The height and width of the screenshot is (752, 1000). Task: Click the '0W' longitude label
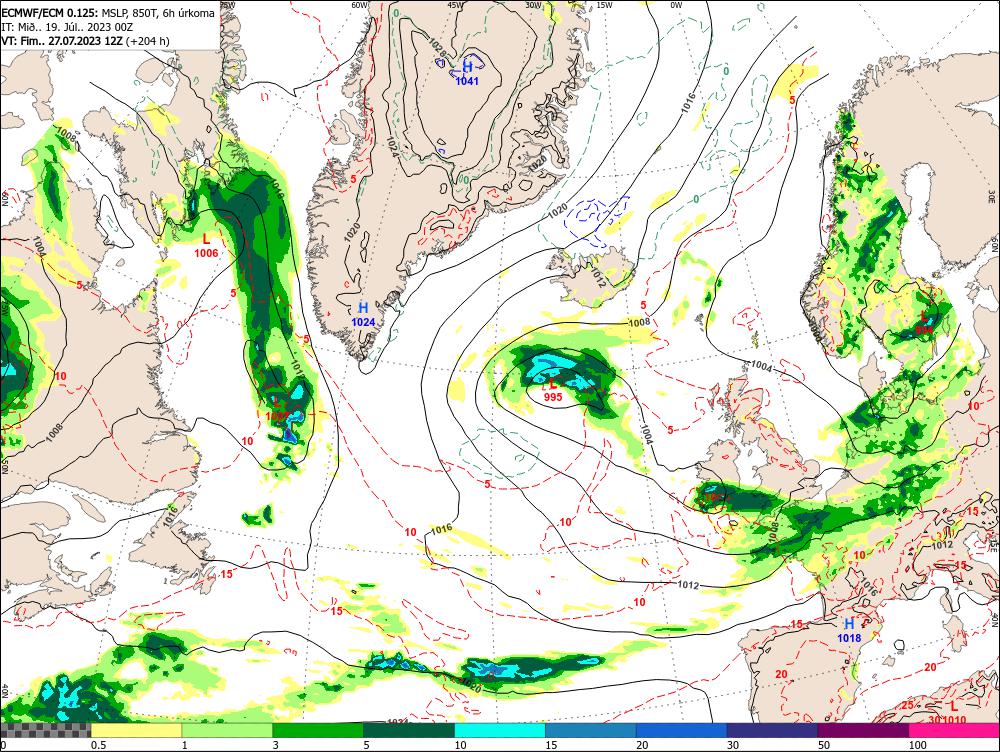coord(676,5)
